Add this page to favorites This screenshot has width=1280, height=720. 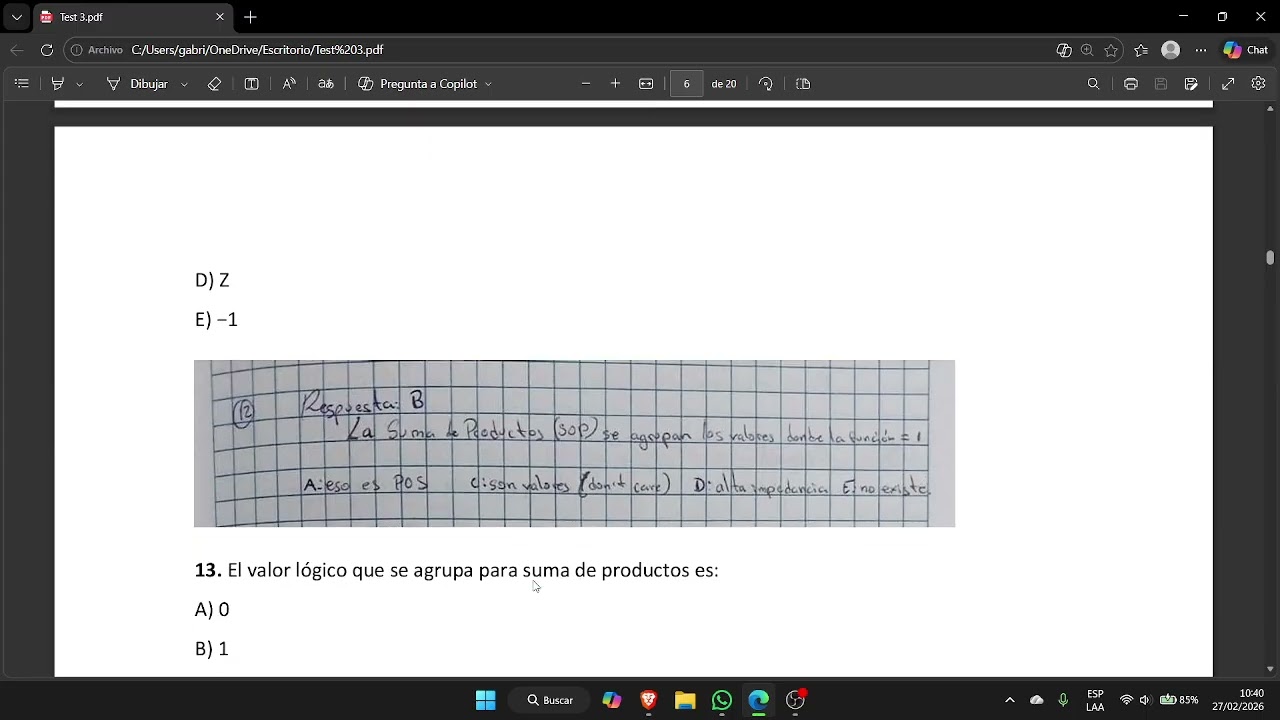click(1111, 50)
